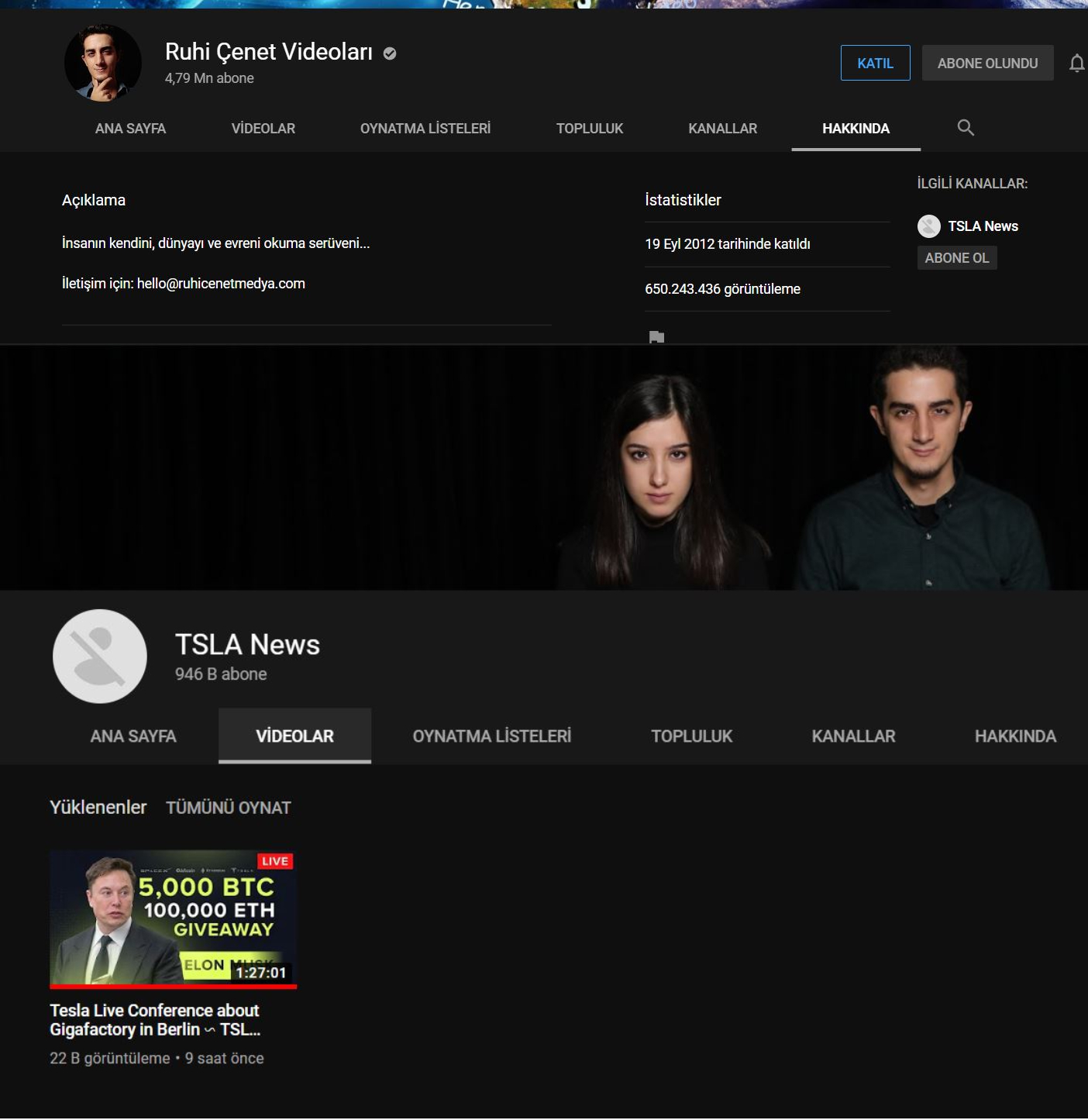Click the İstatistikler heading
Screen dimensions: 1088x1120
coord(683,200)
